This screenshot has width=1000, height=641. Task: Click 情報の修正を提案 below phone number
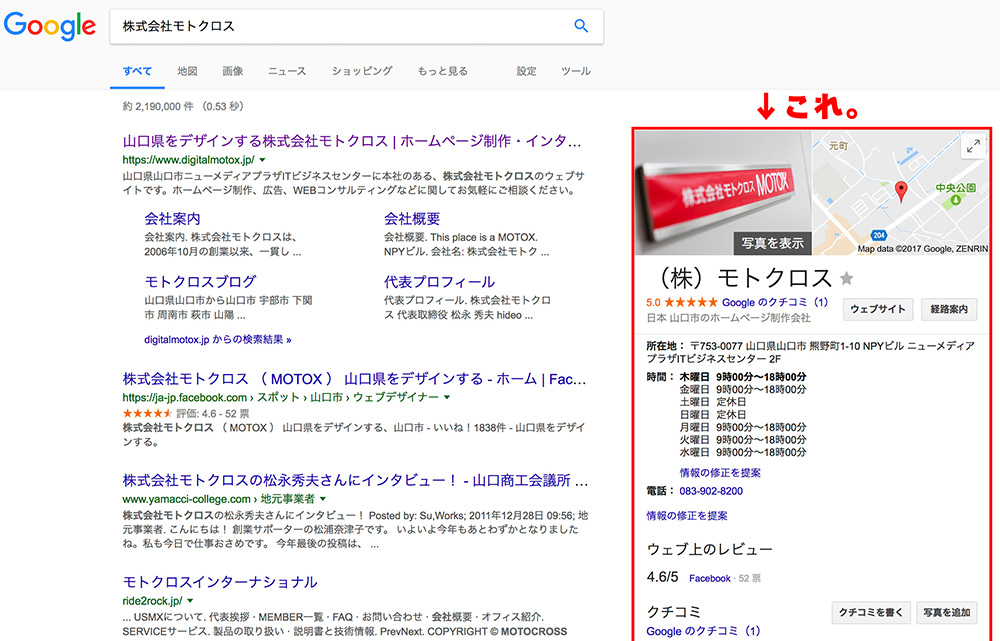(687, 515)
